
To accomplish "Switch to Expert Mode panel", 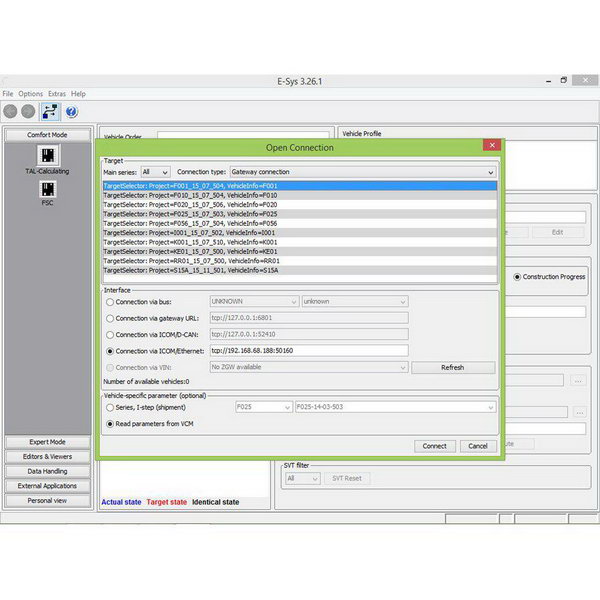I will click(x=47, y=442).
